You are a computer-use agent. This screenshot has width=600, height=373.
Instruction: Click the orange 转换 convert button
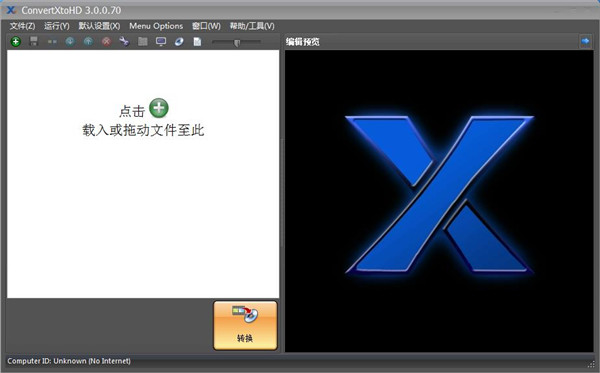click(245, 325)
